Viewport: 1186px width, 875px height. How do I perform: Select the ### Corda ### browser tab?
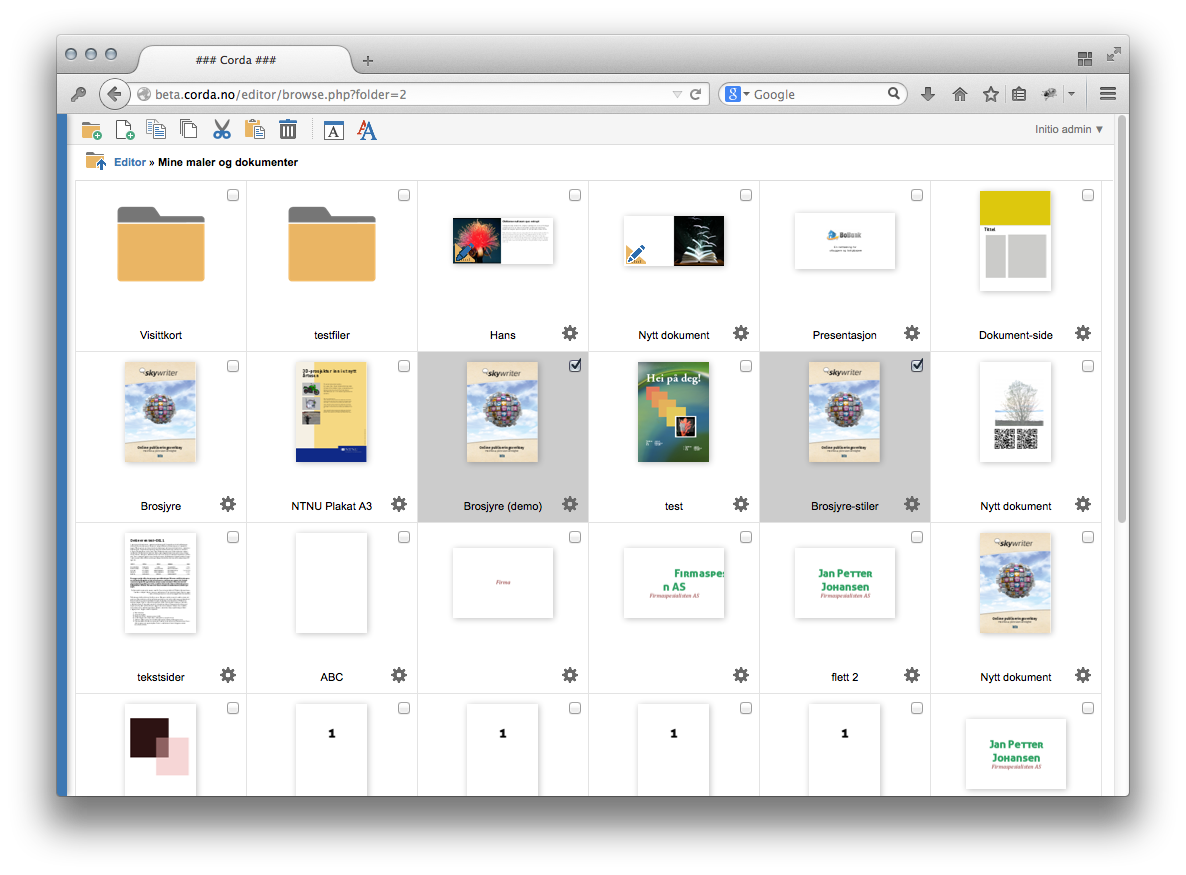pos(236,60)
